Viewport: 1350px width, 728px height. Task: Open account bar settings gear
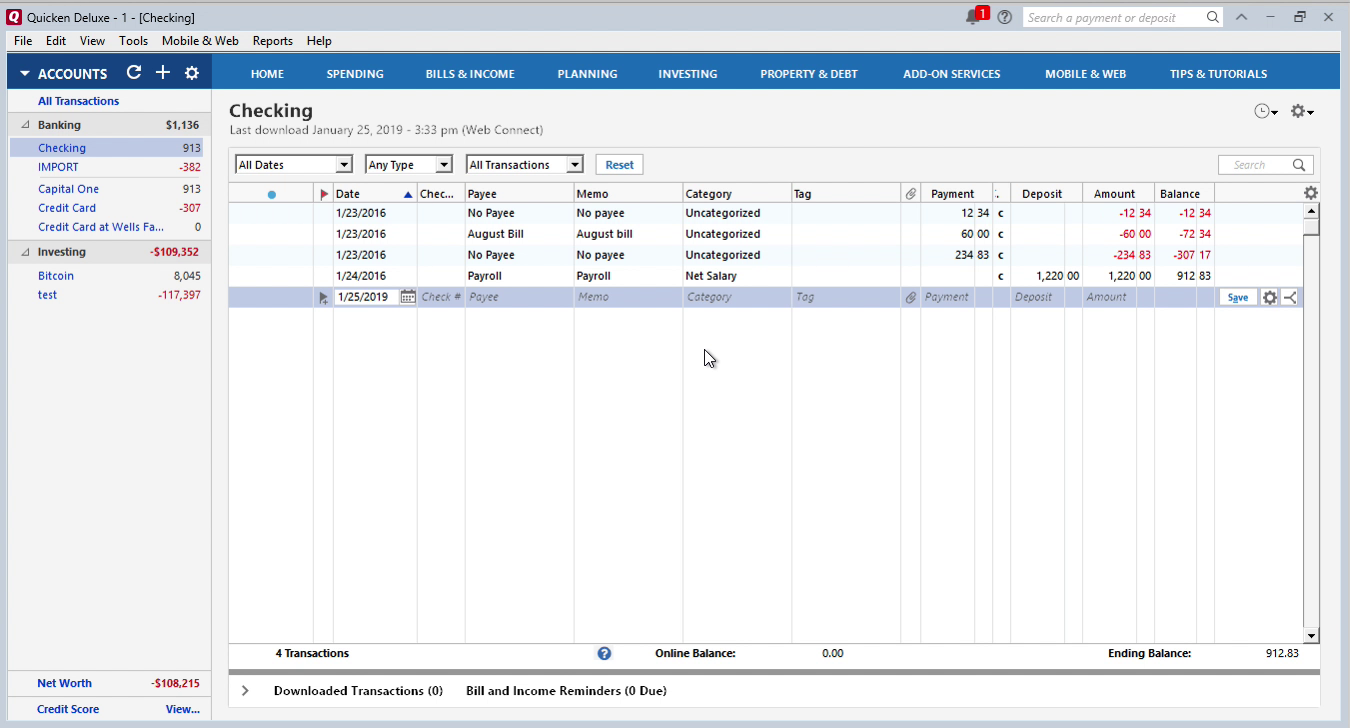(192, 73)
